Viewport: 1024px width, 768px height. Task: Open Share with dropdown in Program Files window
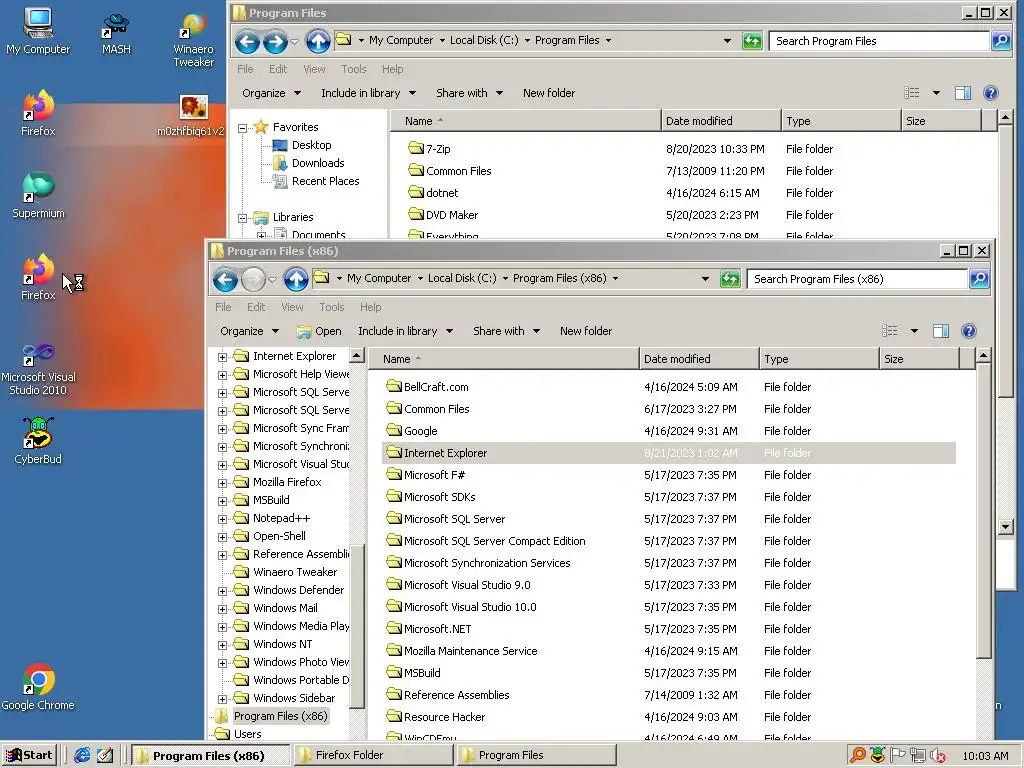(x=470, y=93)
